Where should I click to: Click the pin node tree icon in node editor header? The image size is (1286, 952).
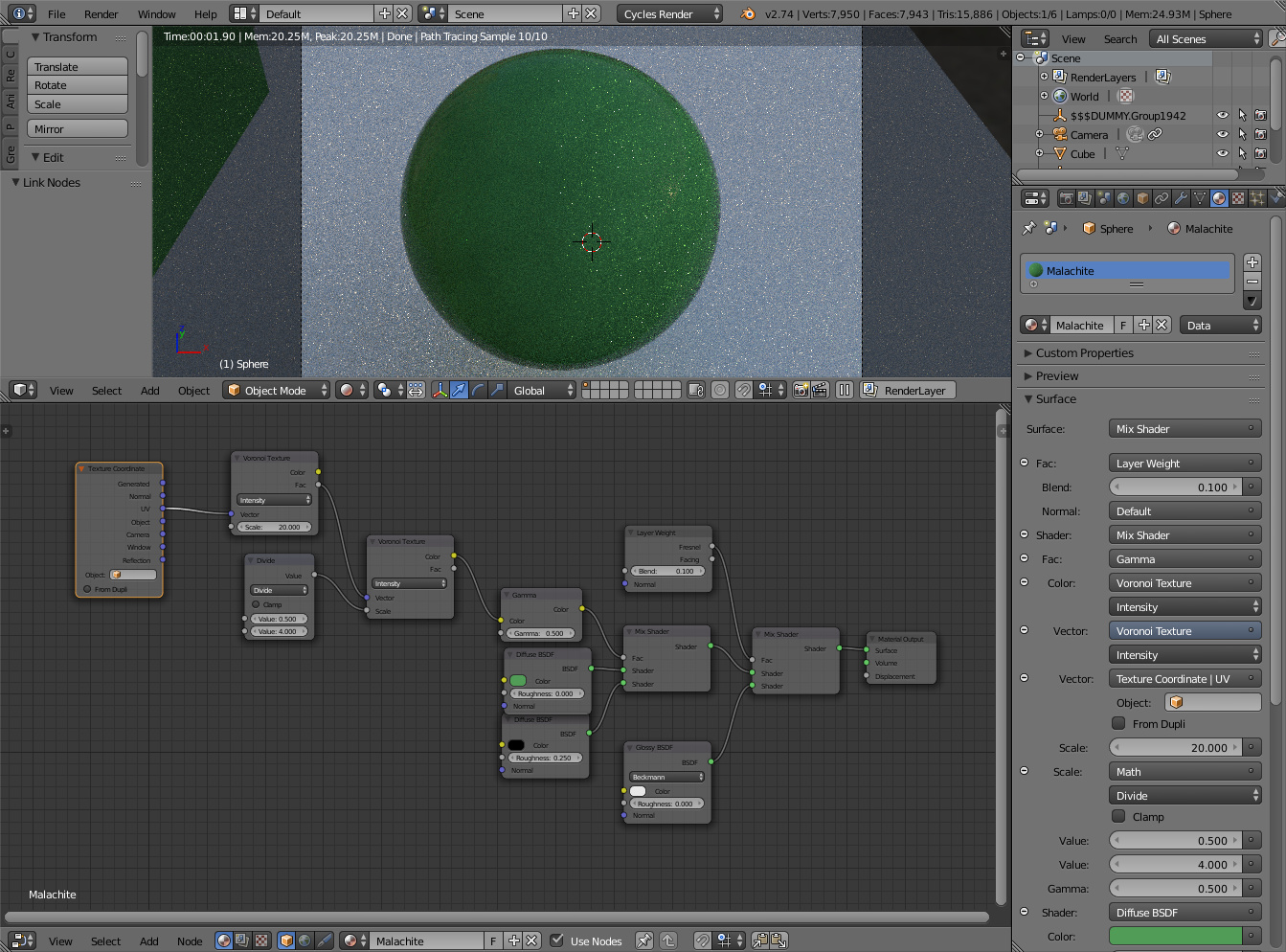(x=644, y=941)
